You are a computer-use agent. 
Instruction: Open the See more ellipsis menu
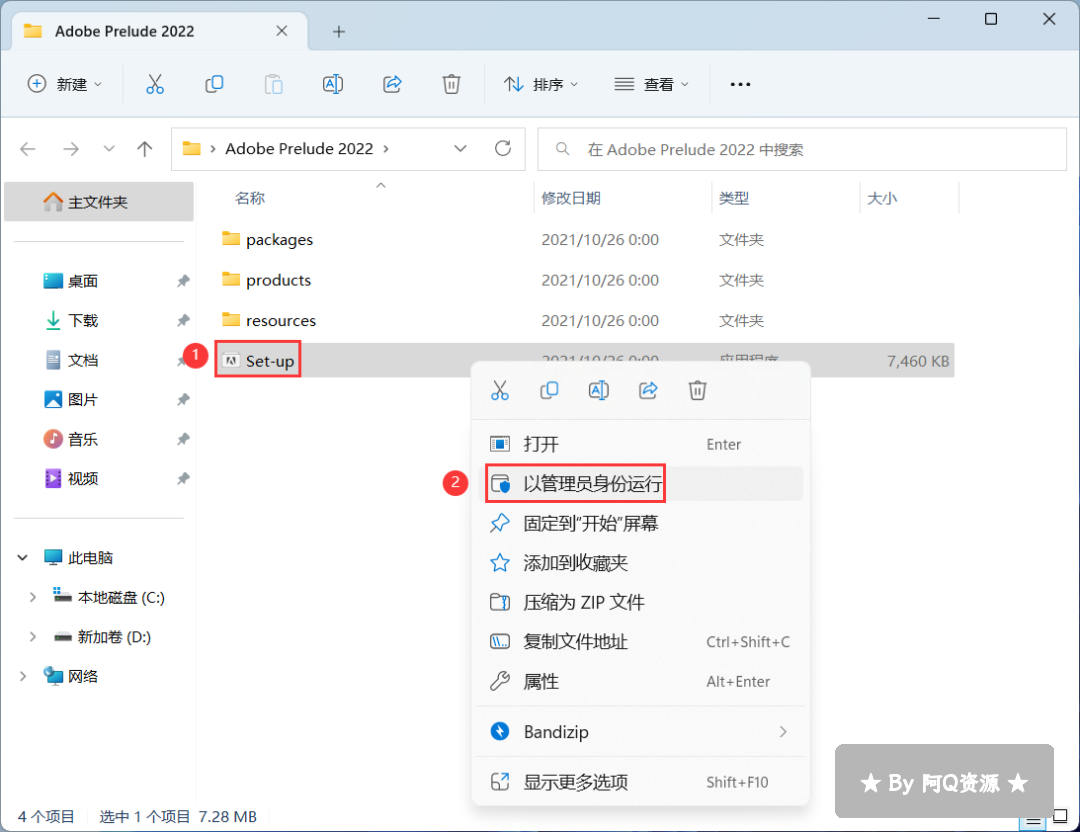[x=740, y=84]
